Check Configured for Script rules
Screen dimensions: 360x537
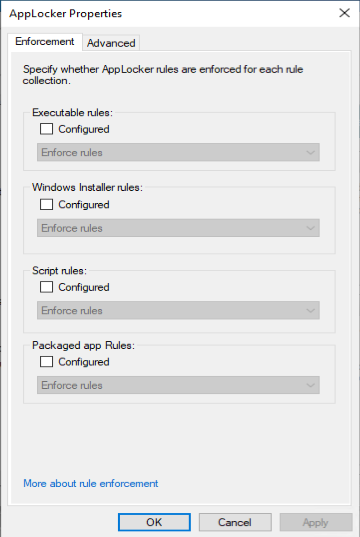tap(47, 287)
